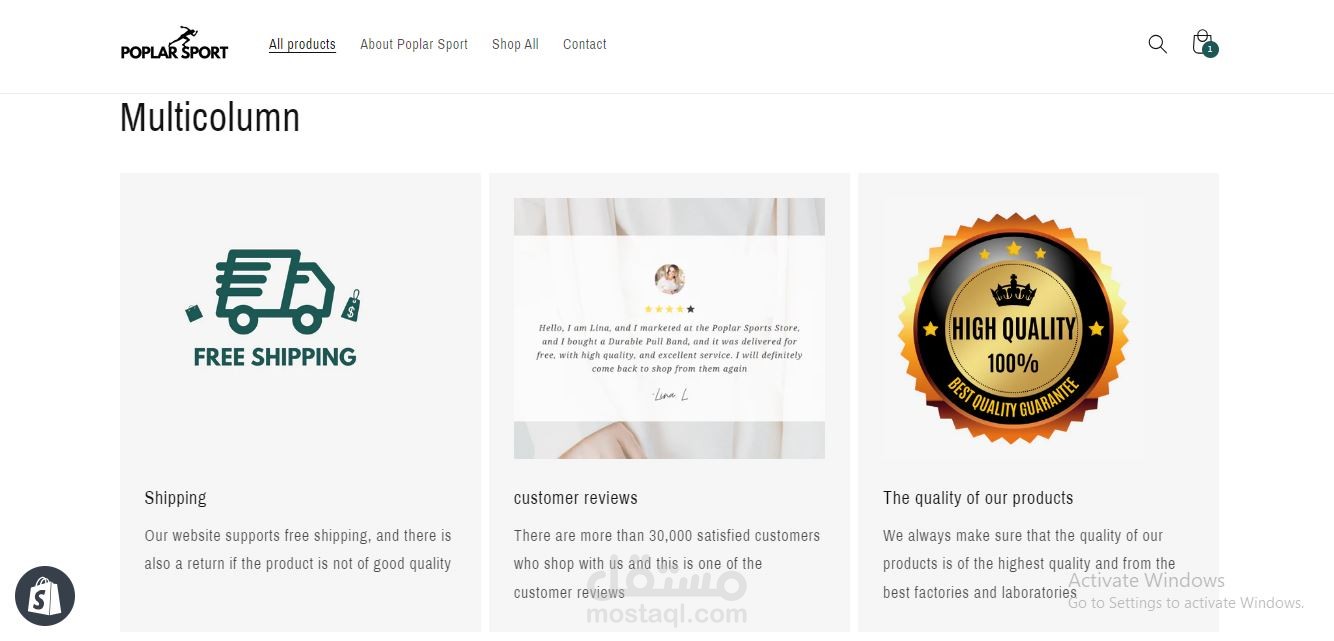Select Shop All in navigation
Viewport: 1334px width, 641px height.
[515, 44]
